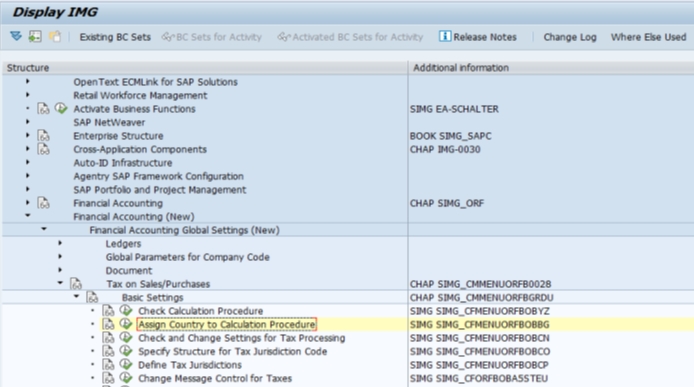Viewport: 694px width, 387px height.
Task: Open documentation icon for Assign Country to Calculation Procedure
Action: pos(108,324)
